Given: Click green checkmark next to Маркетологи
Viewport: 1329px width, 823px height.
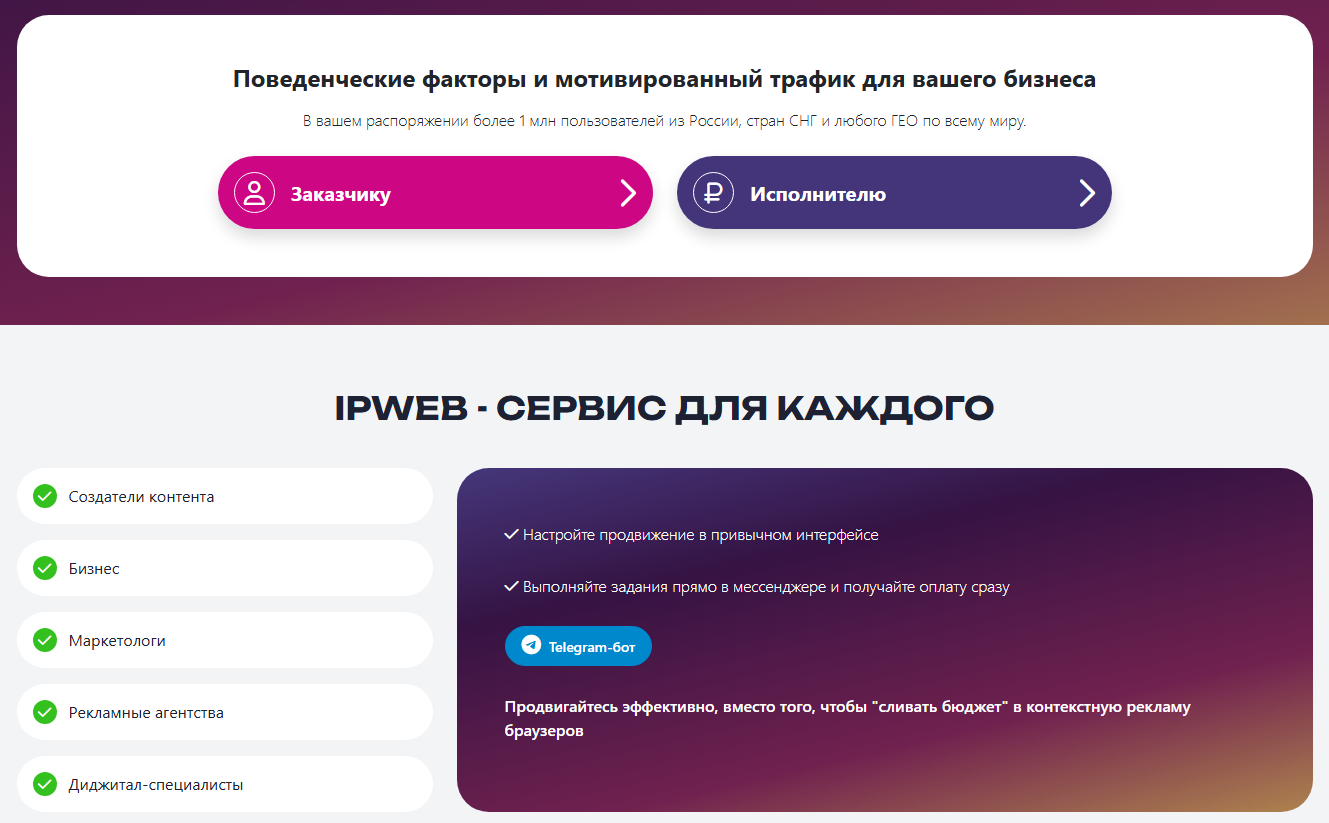Looking at the screenshot, I should 45,640.
